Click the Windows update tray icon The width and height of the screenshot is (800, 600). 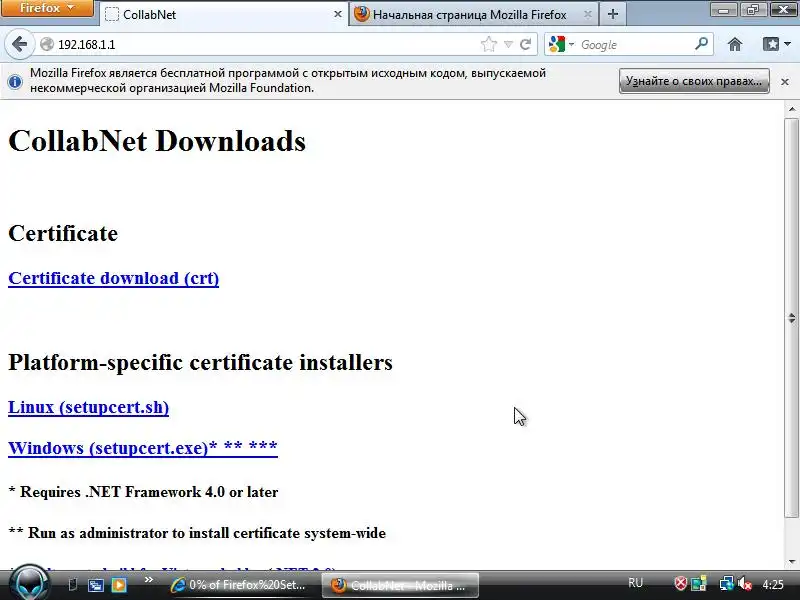(698, 583)
